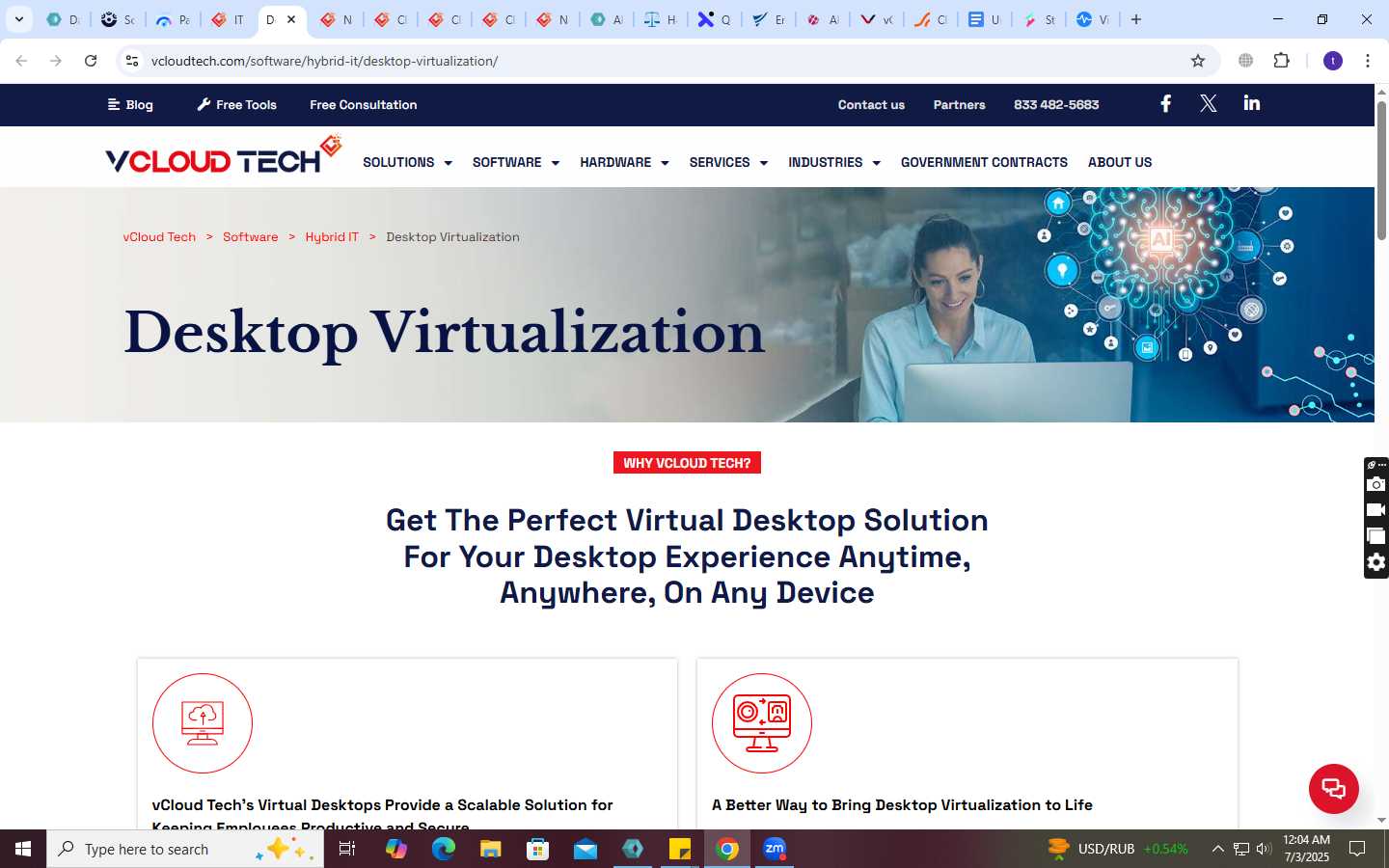The height and width of the screenshot is (868, 1389).
Task: Go back using browser back arrow
Action: point(21,61)
